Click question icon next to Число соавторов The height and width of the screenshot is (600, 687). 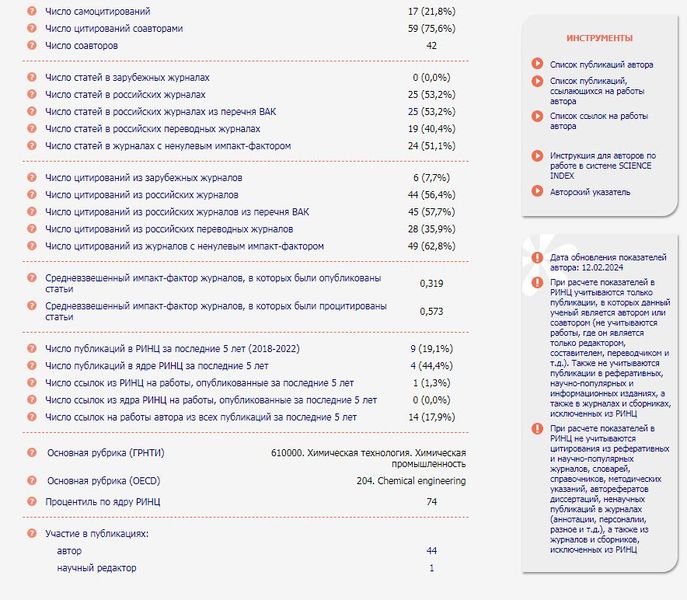[32, 45]
